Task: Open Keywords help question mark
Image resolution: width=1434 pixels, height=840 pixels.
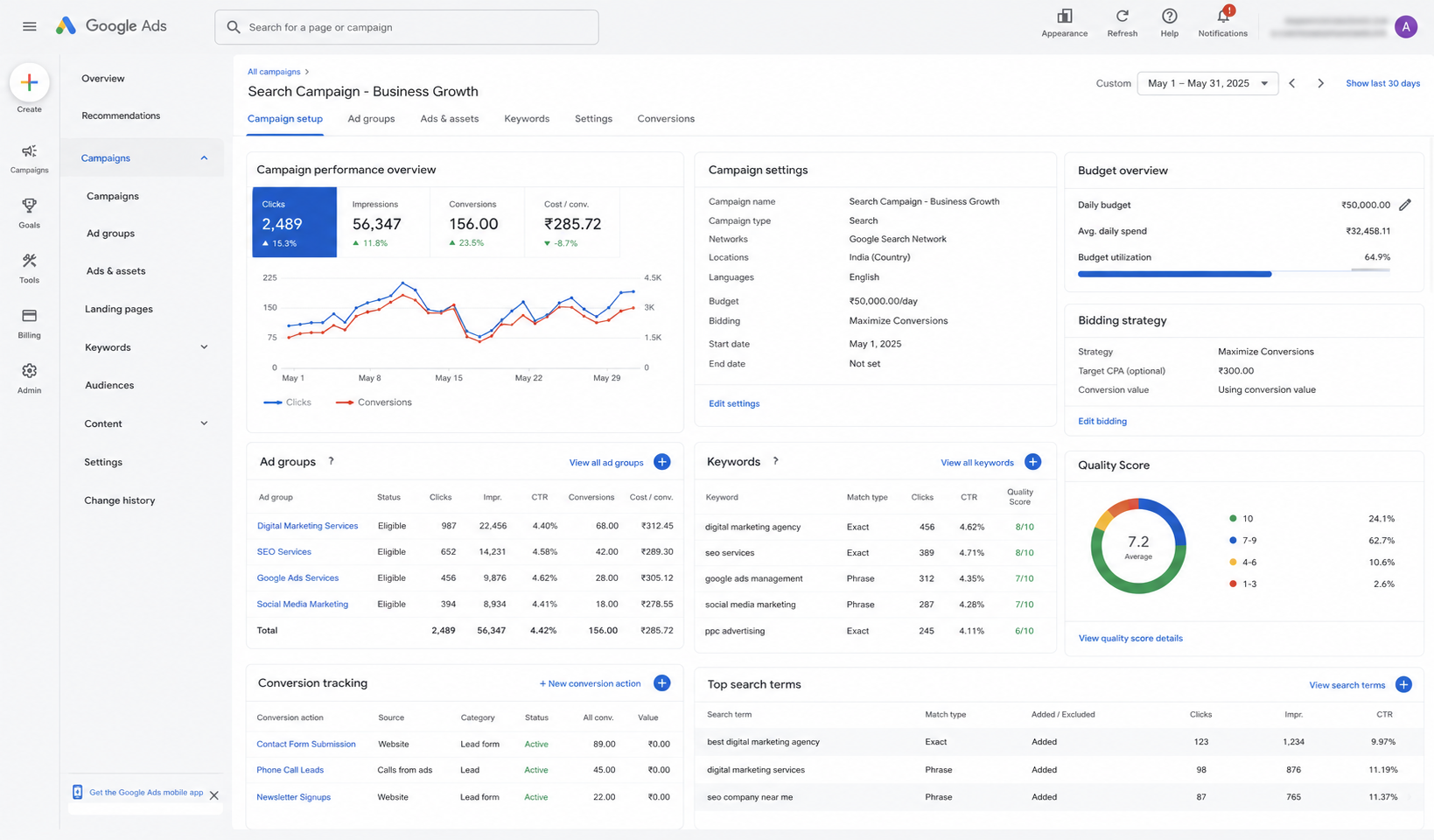Action: click(775, 461)
